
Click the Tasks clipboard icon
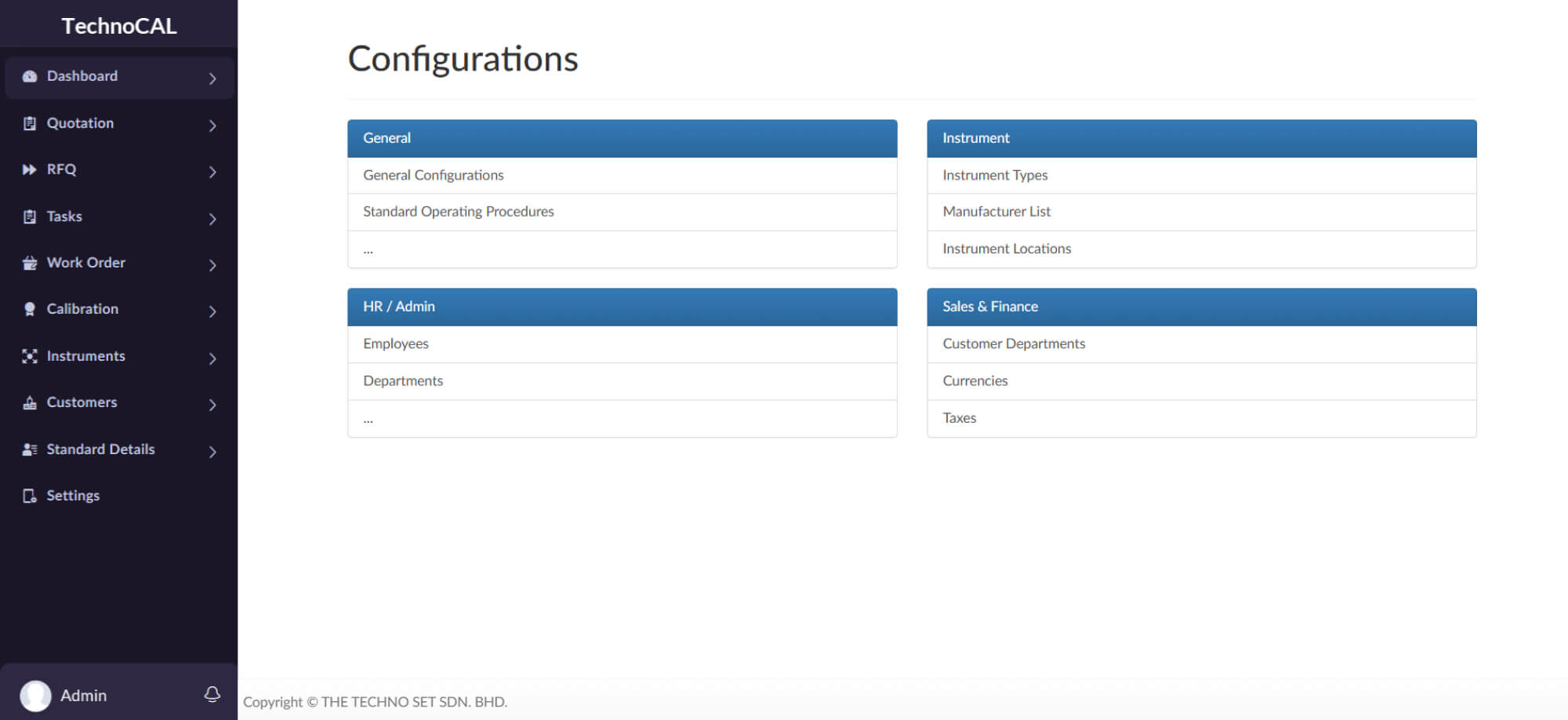30,216
